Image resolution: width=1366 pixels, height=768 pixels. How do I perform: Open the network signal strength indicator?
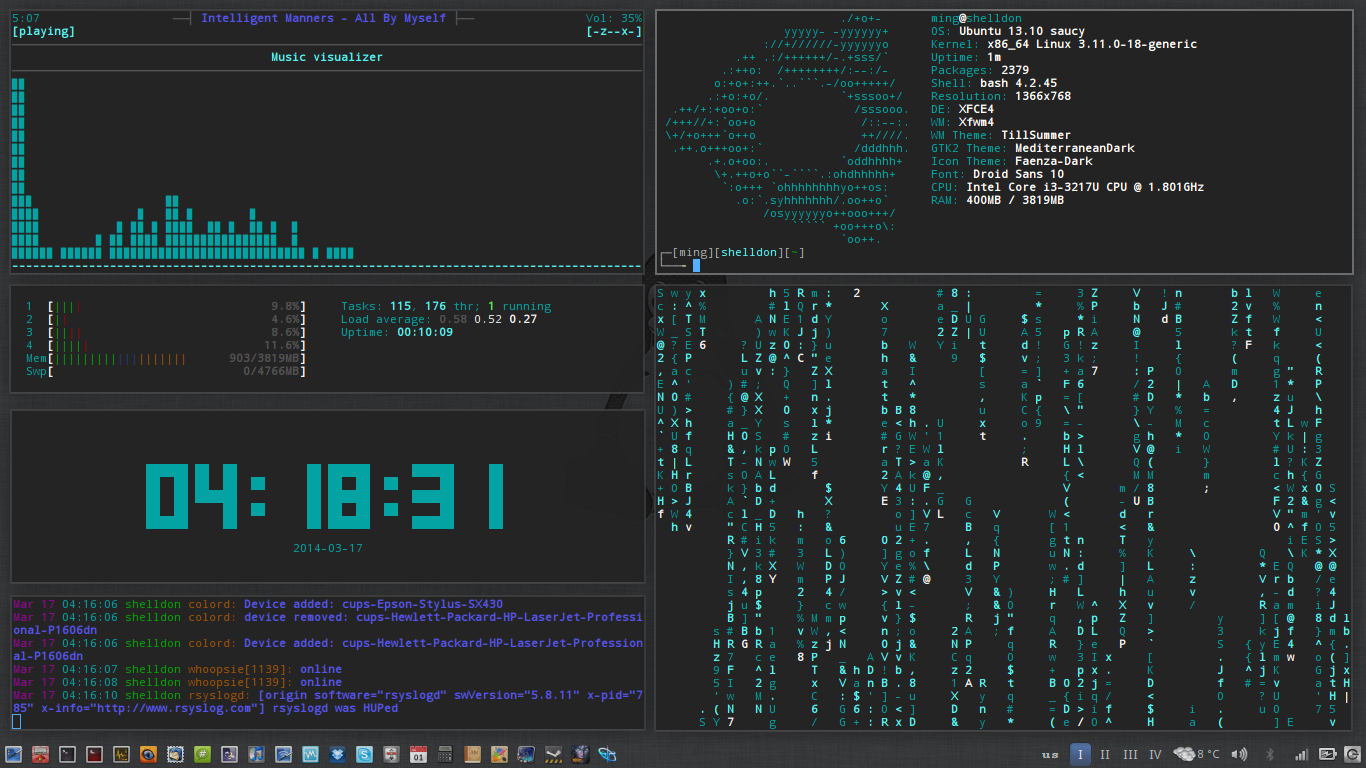(1302, 754)
